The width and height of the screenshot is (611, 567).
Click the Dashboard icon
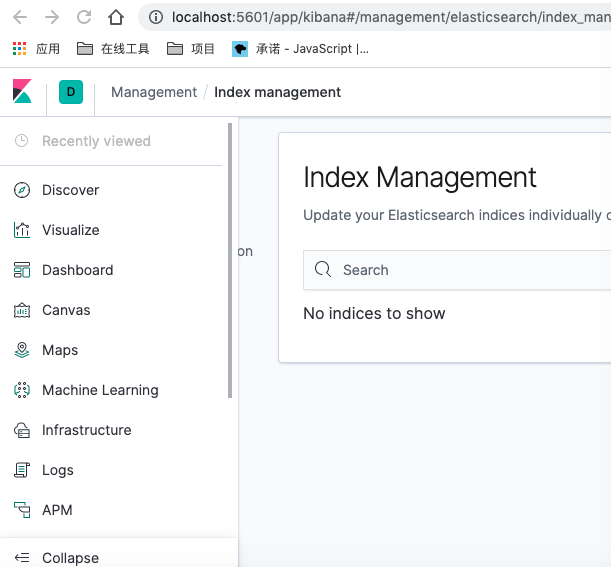point(22,270)
